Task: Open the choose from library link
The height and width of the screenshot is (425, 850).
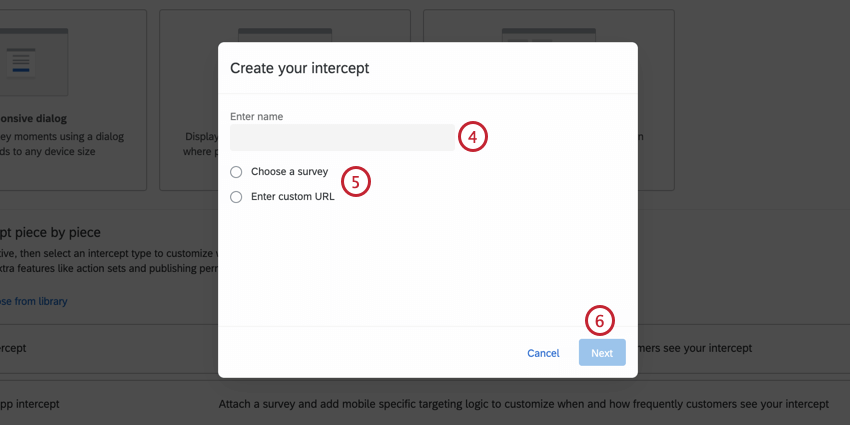Action: click(34, 301)
